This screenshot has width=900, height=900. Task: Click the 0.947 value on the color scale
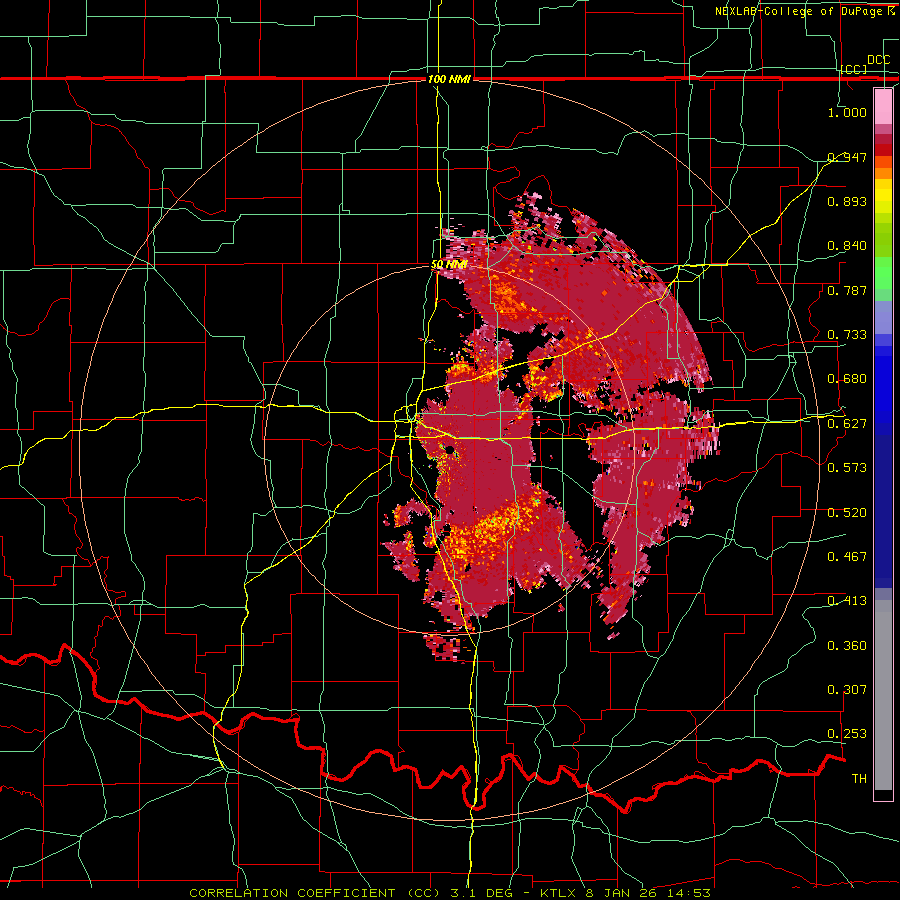847,157
